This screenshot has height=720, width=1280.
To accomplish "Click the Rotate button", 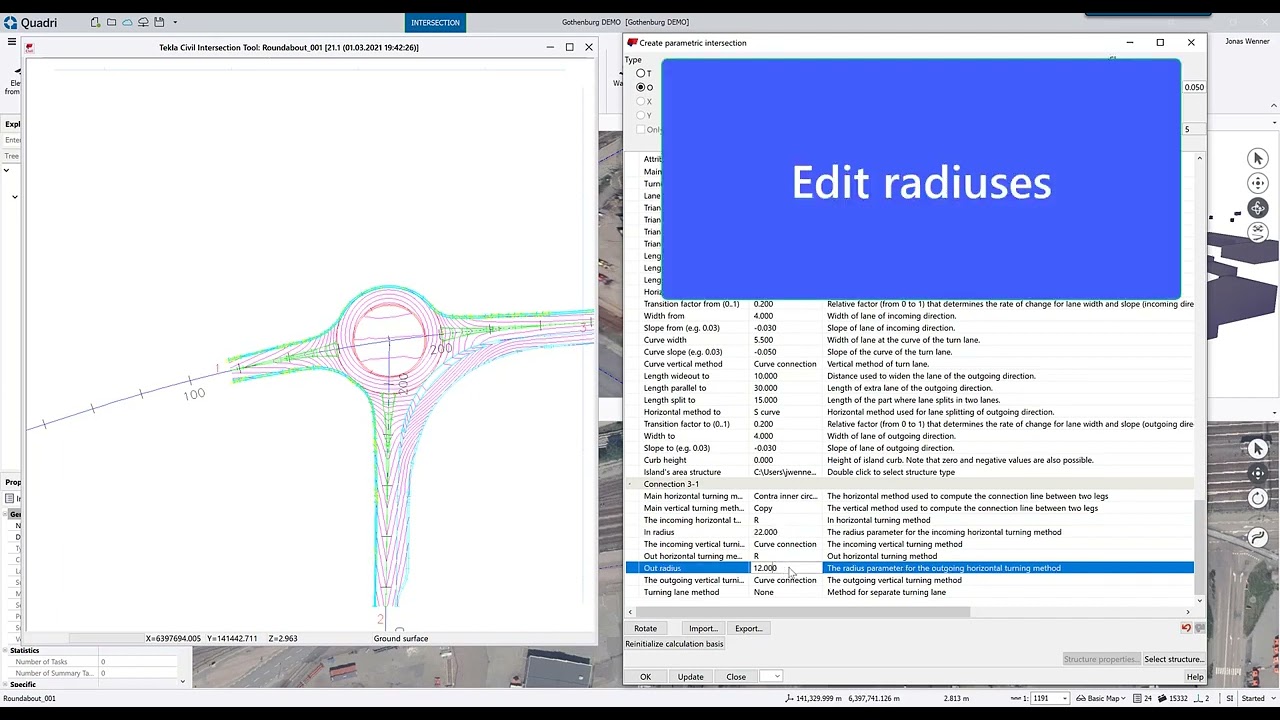I will tap(645, 628).
